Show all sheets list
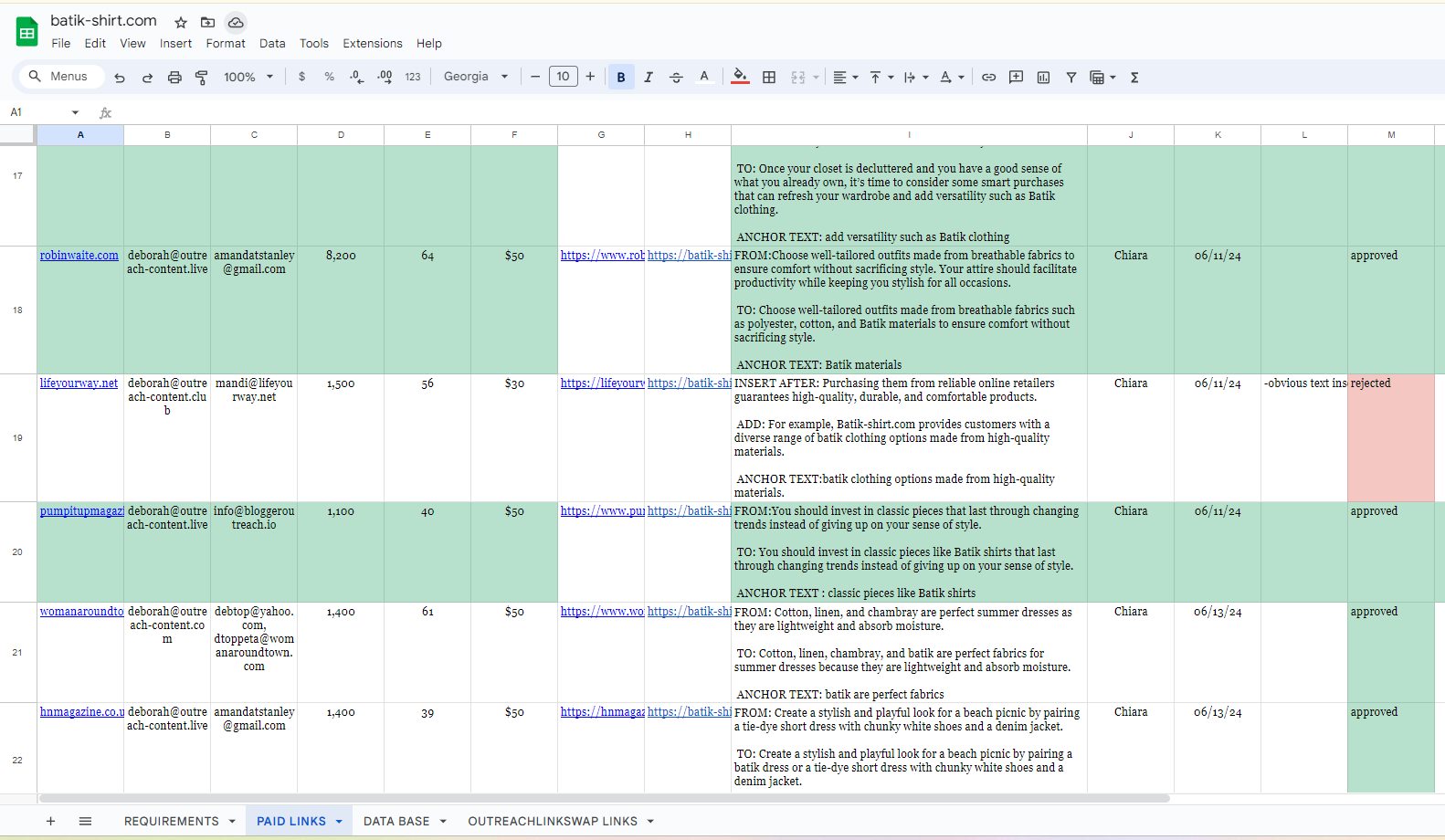The height and width of the screenshot is (840, 1445). [x=85, y=821]
